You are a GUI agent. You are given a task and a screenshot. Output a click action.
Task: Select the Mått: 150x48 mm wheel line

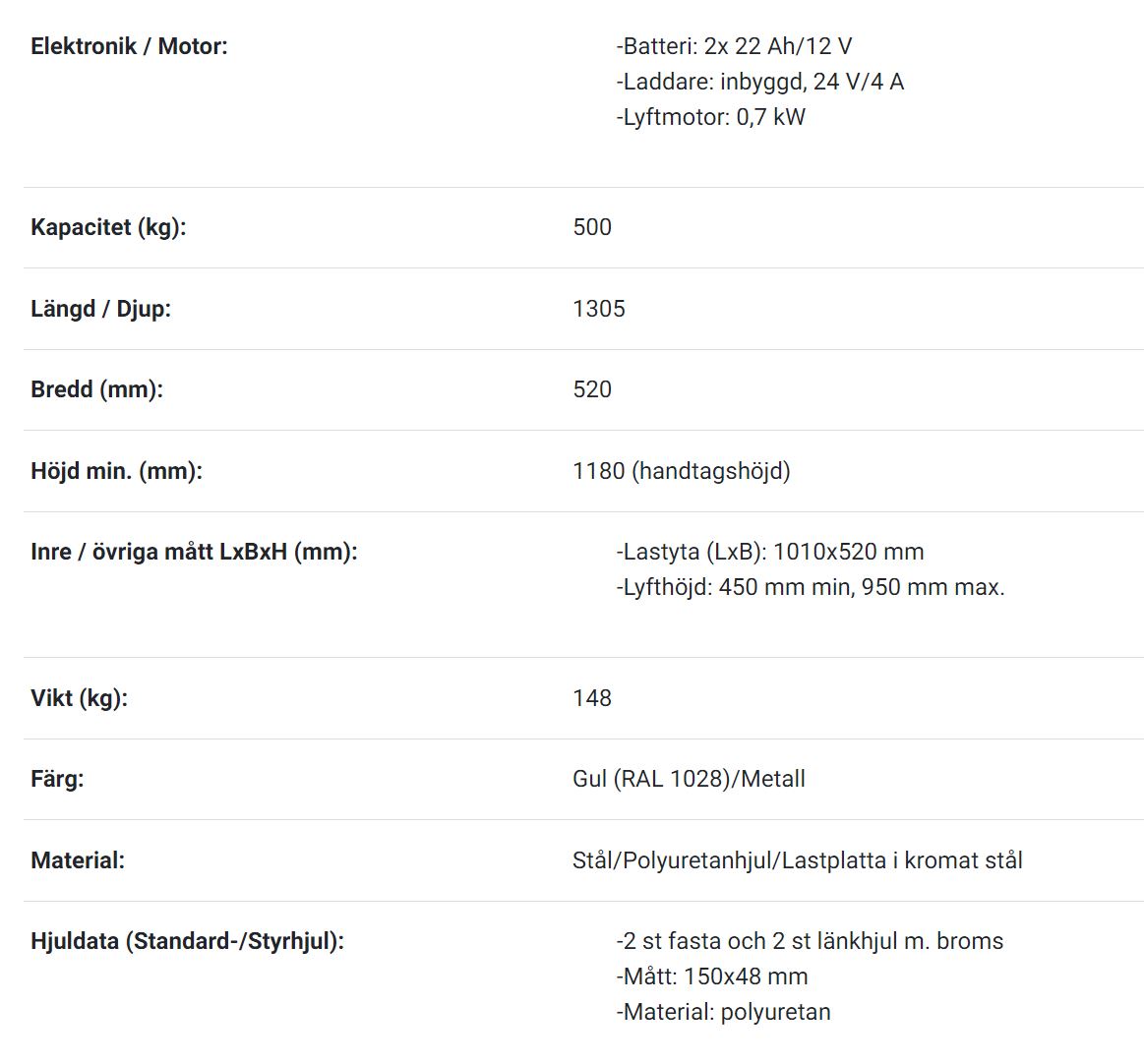tap(712, 977)
